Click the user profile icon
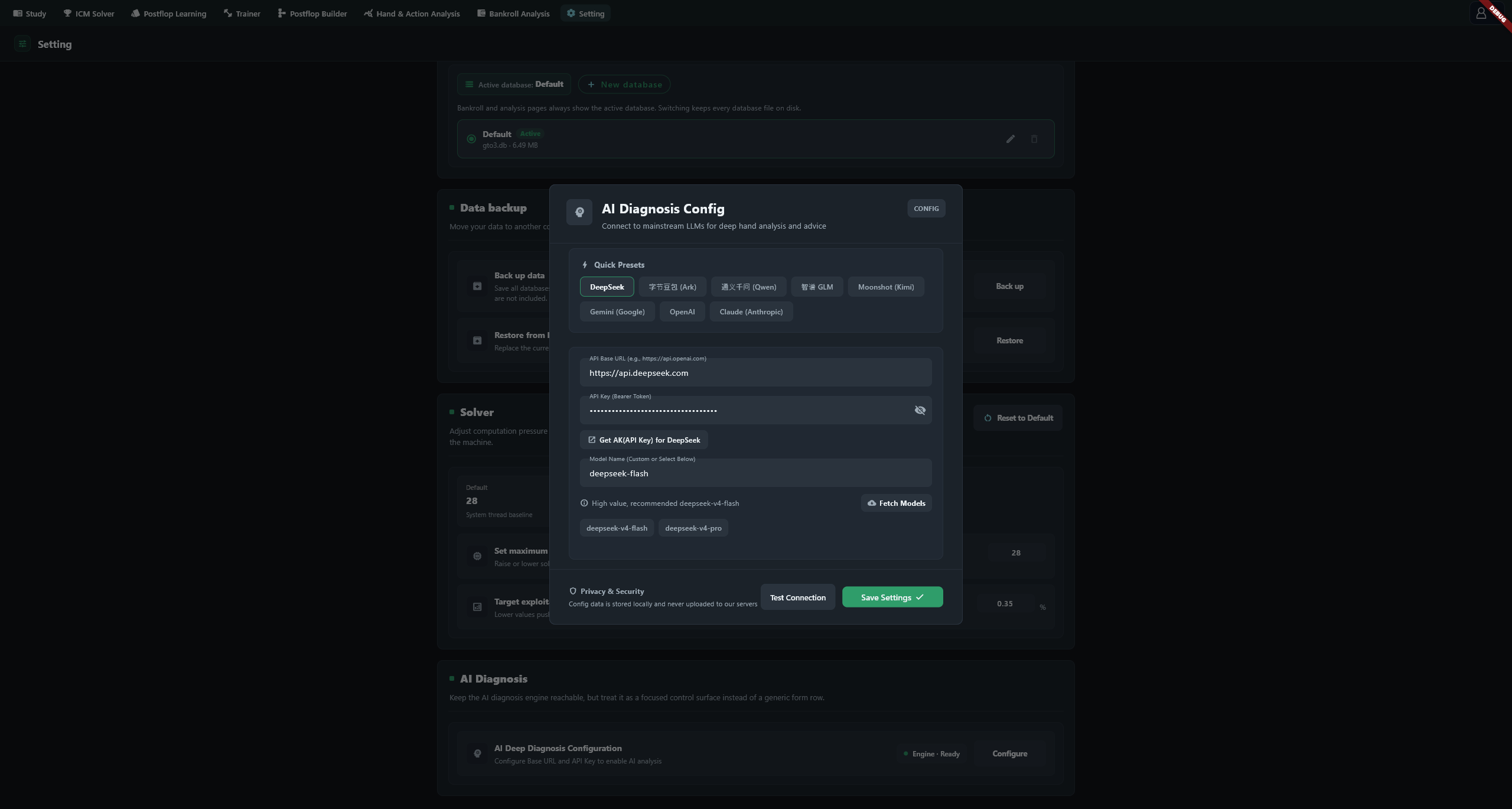Screen dimensions: 1512x809 (x=1481, y=13)
